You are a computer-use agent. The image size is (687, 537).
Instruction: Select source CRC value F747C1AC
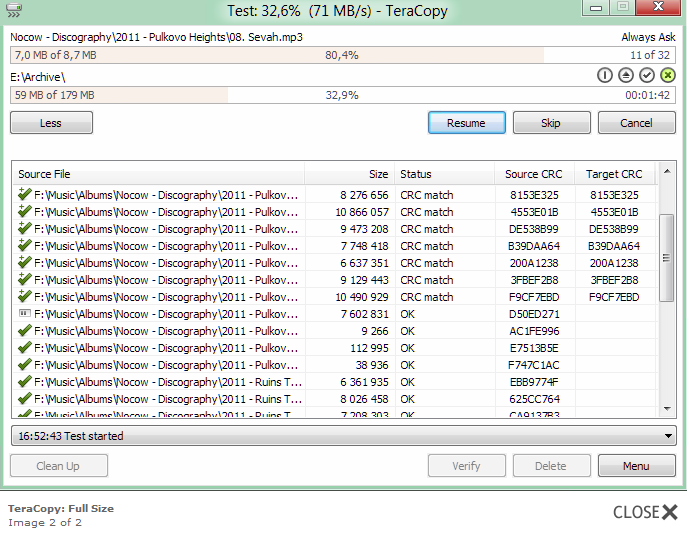click(534, 365)
